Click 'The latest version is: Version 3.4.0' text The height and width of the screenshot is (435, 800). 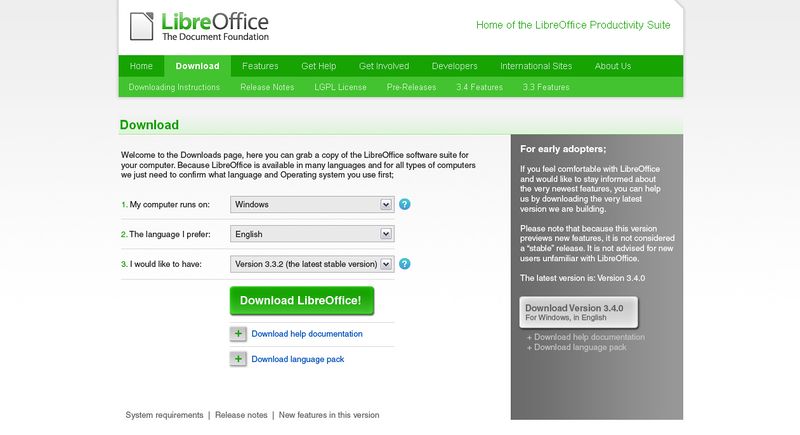(x=583, y=278)
